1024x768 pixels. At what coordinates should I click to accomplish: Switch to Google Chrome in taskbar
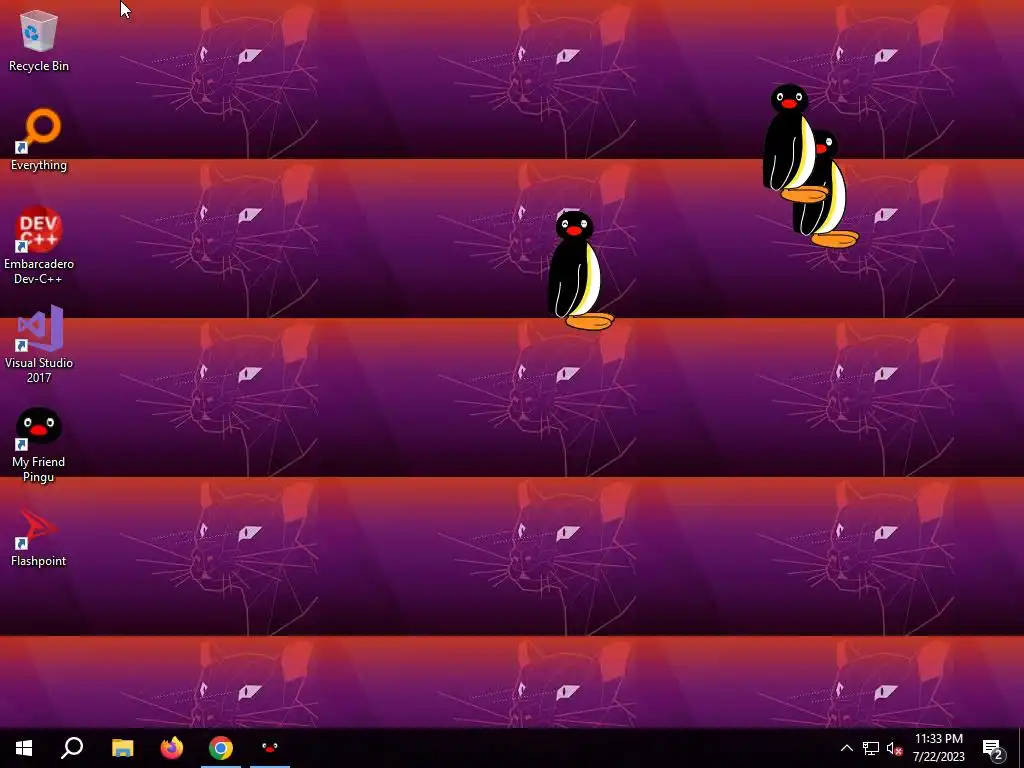pyautogui.click(x=221, y=748)
